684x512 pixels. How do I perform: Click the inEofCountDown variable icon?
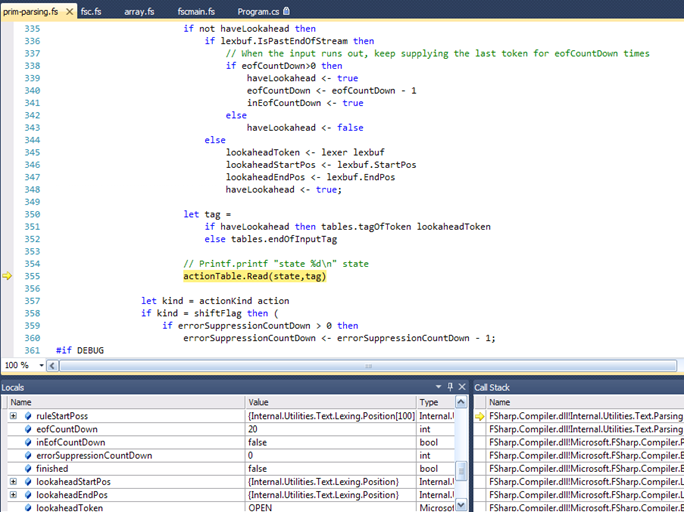point(28,442)
